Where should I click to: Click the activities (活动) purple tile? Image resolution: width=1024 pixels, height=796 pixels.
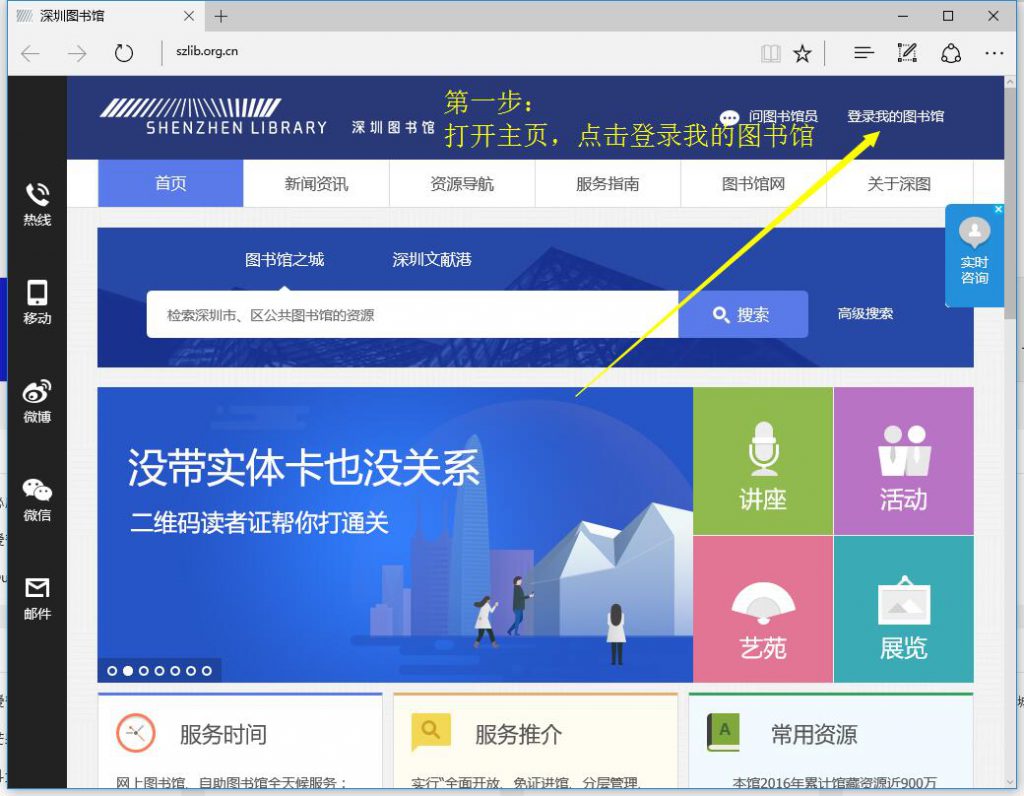pos(903,462)
